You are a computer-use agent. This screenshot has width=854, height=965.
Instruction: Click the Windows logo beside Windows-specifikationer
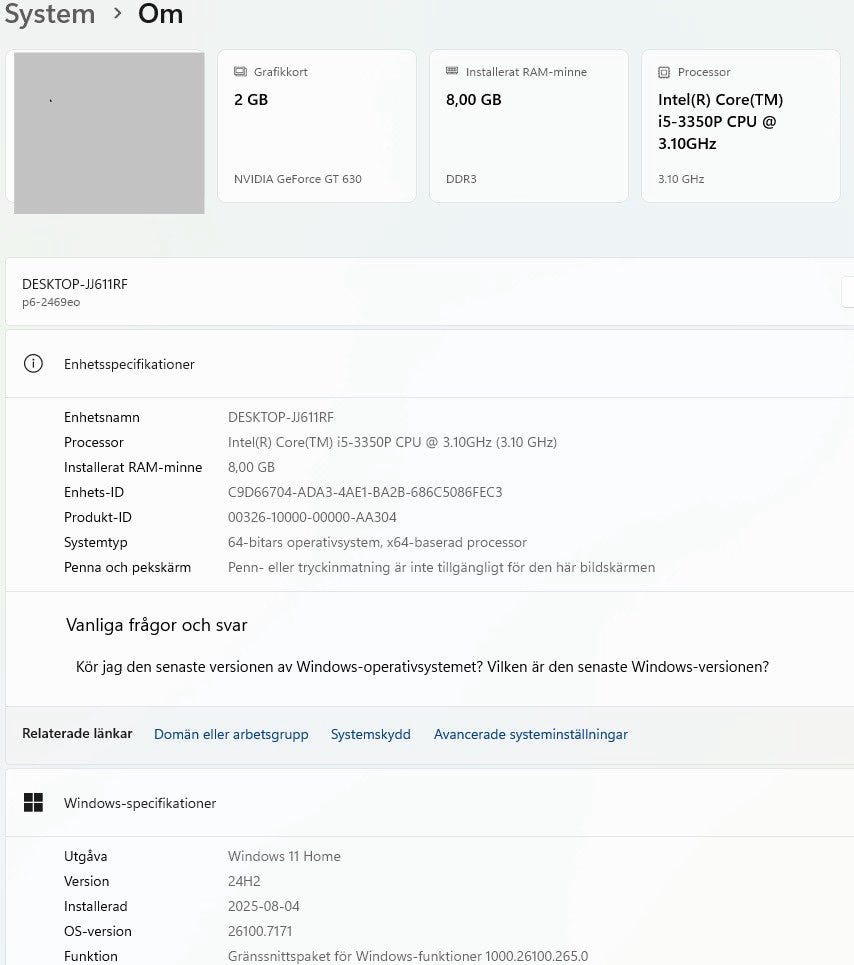pyautogui.click(x=33, y=803)
